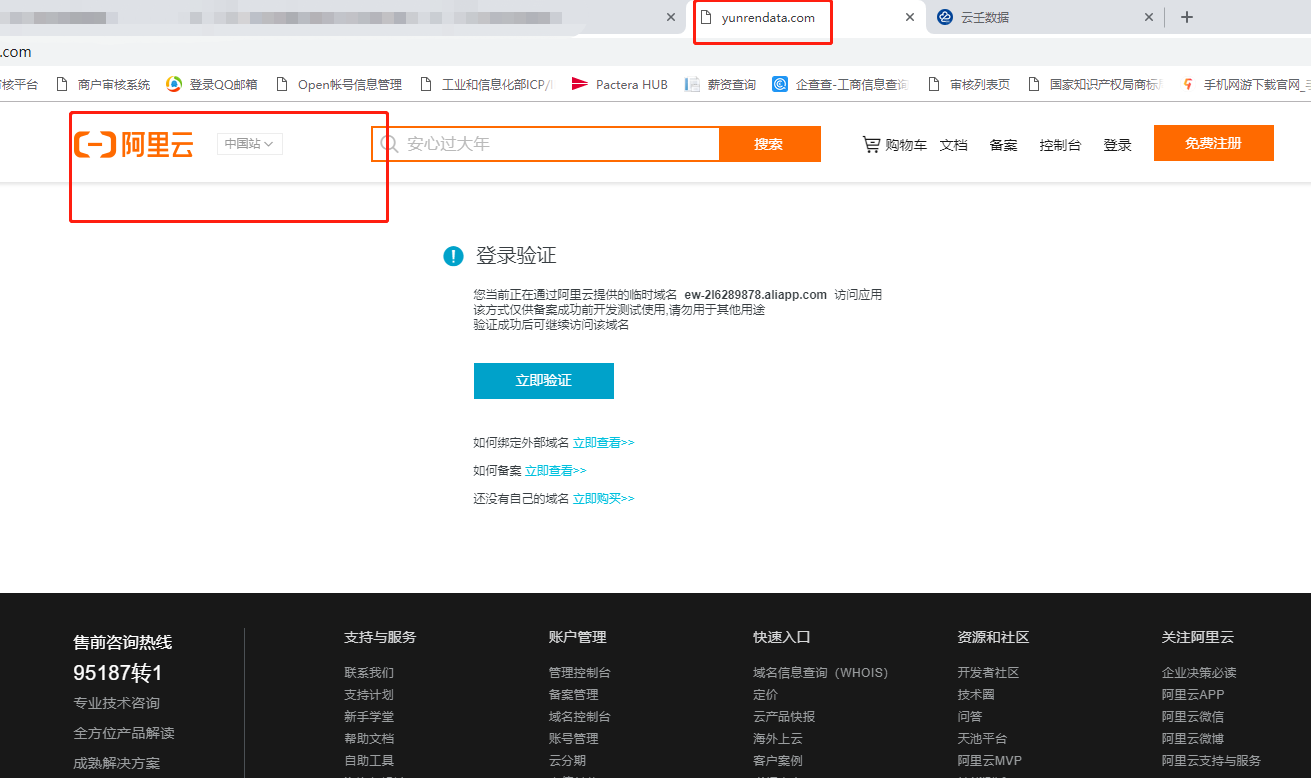Open footer link 阿里云支持与服务

(x=1211, y=761)
